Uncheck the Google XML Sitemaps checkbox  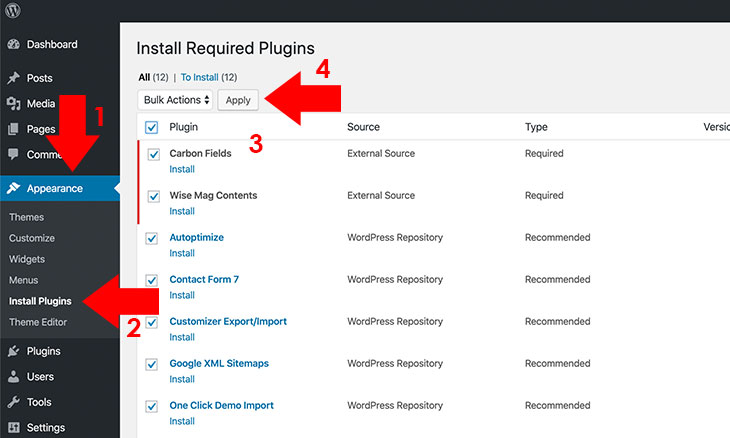151,364
